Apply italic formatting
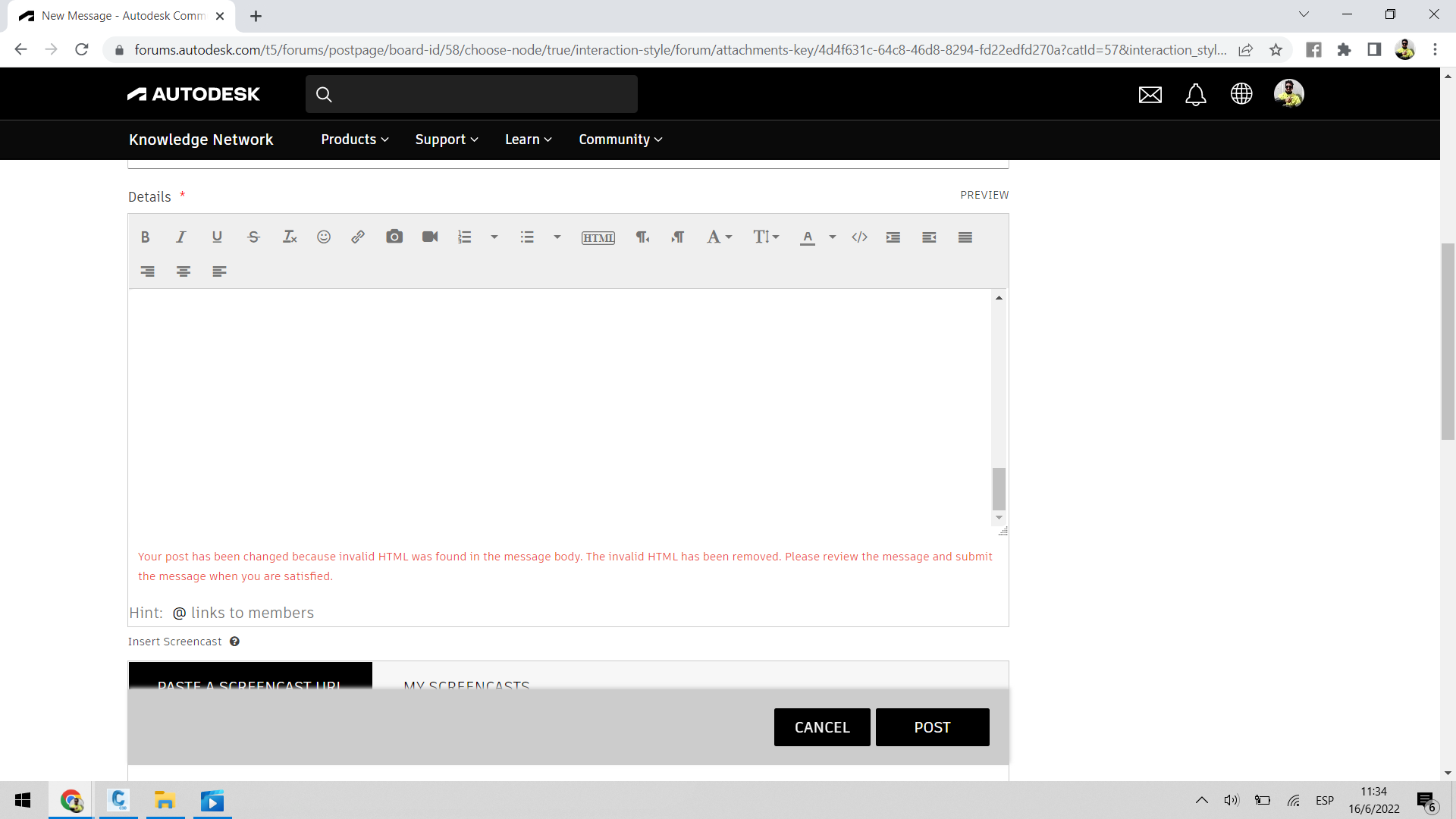 (x=180, y=237)
